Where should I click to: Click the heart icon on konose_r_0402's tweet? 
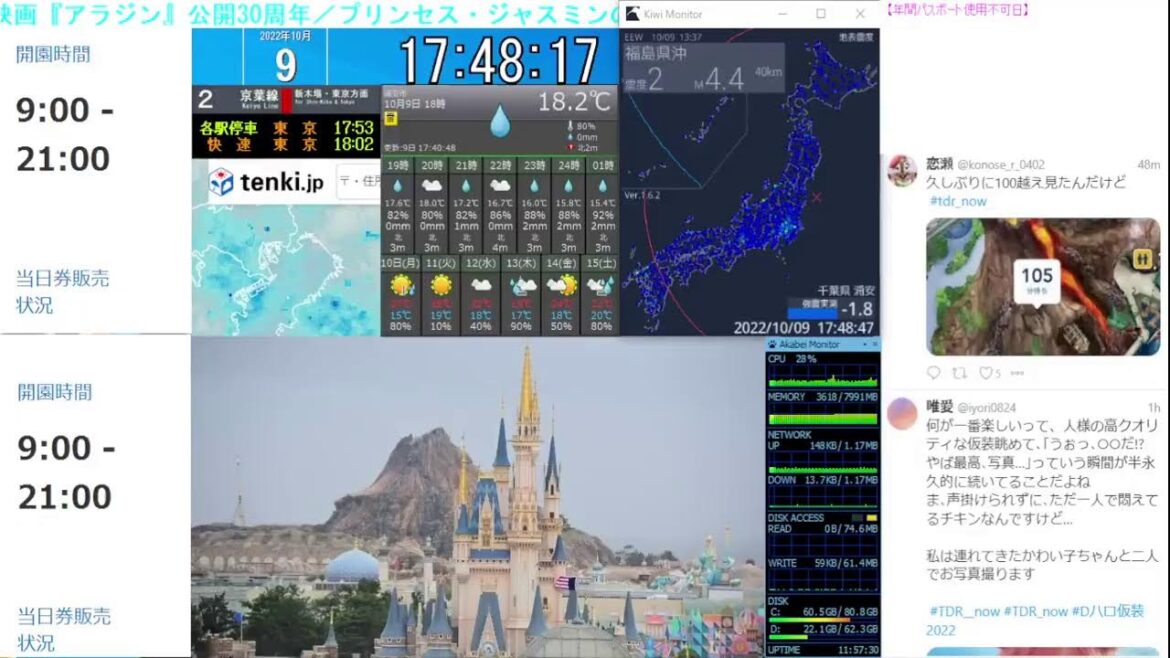(986, 370)
